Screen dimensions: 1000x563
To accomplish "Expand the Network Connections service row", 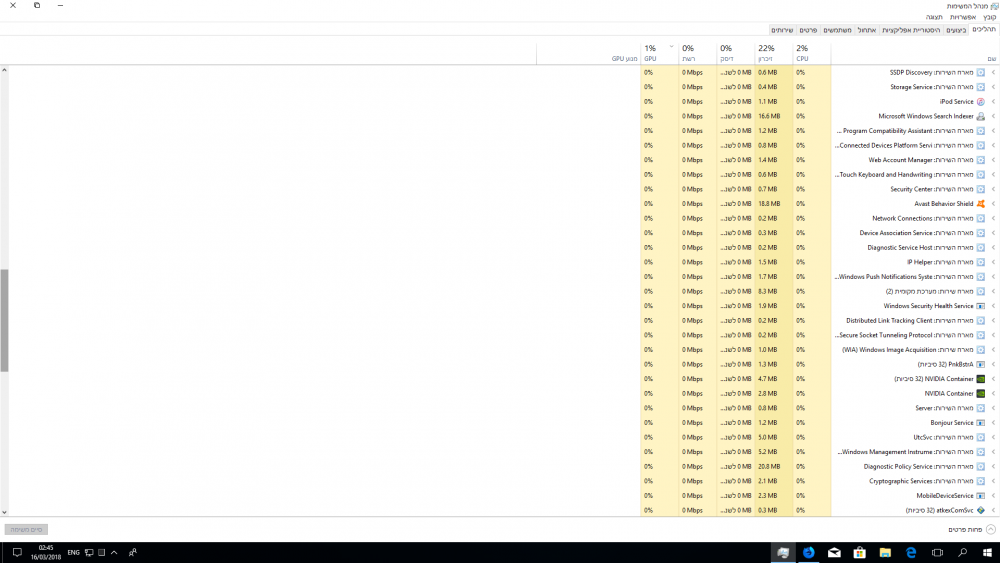I will 993,218.
